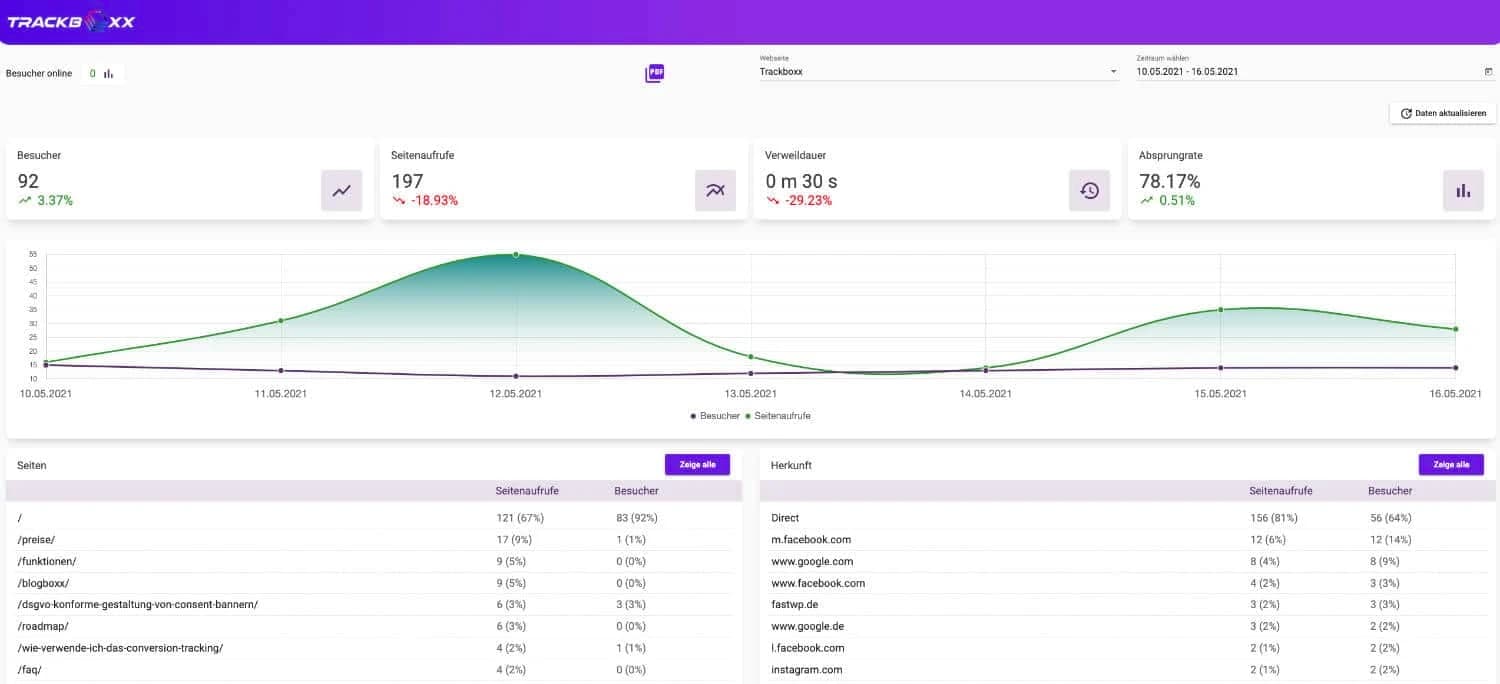Click the line chart icon on Besucher card
1500x684 pixels.
(x=341, y=190)
